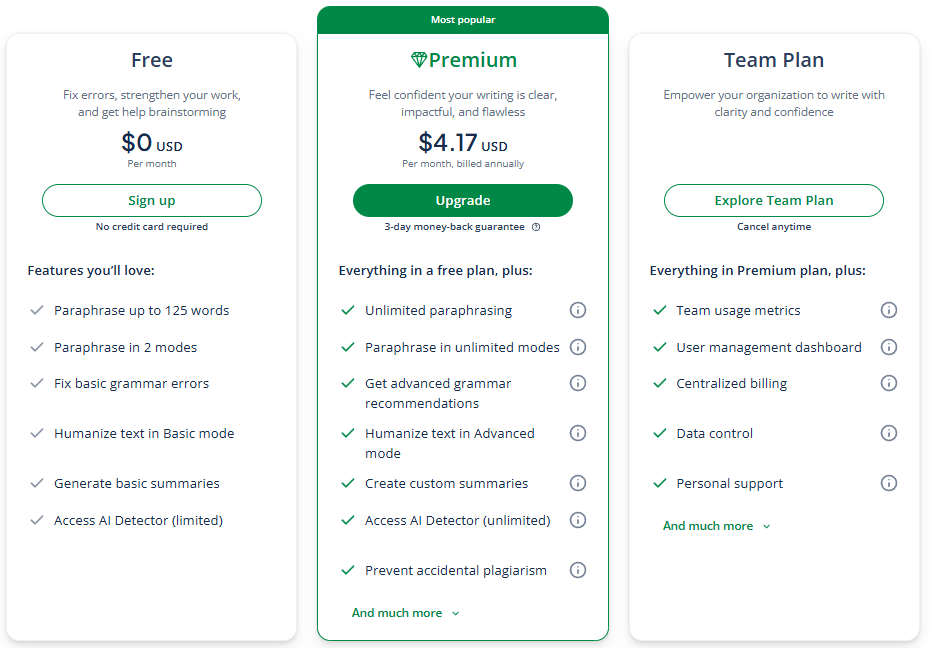This screenshot has width=934, height=648.
Task: Click info icon next to Prevent accidental plagiarism
Action: [x=578, y=570]
